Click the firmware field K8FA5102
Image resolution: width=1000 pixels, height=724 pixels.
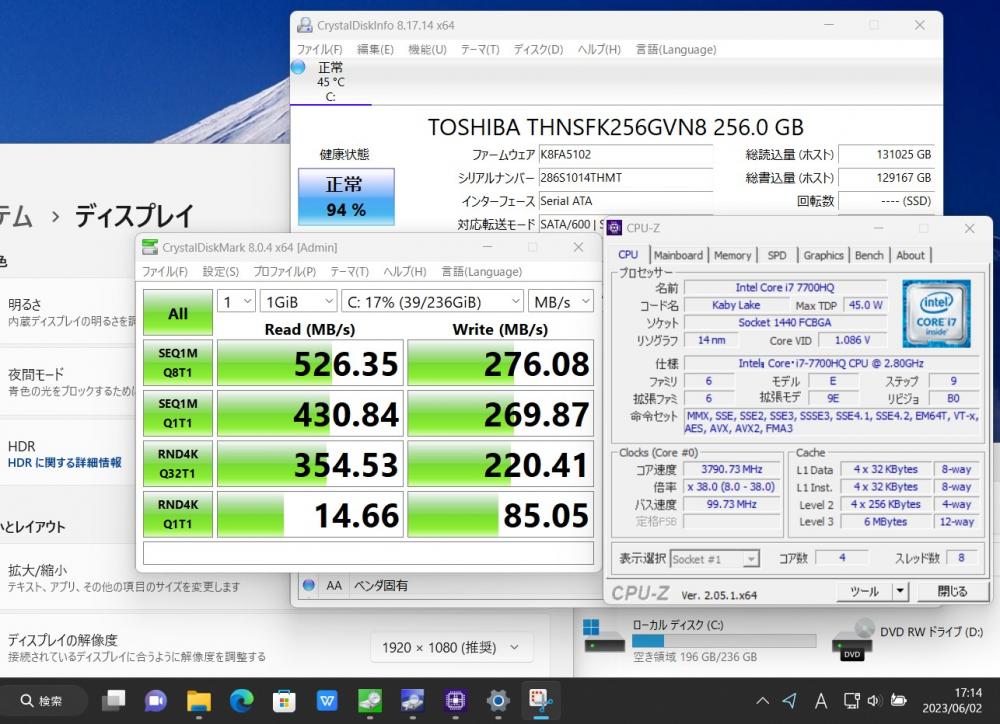[626, 154]
